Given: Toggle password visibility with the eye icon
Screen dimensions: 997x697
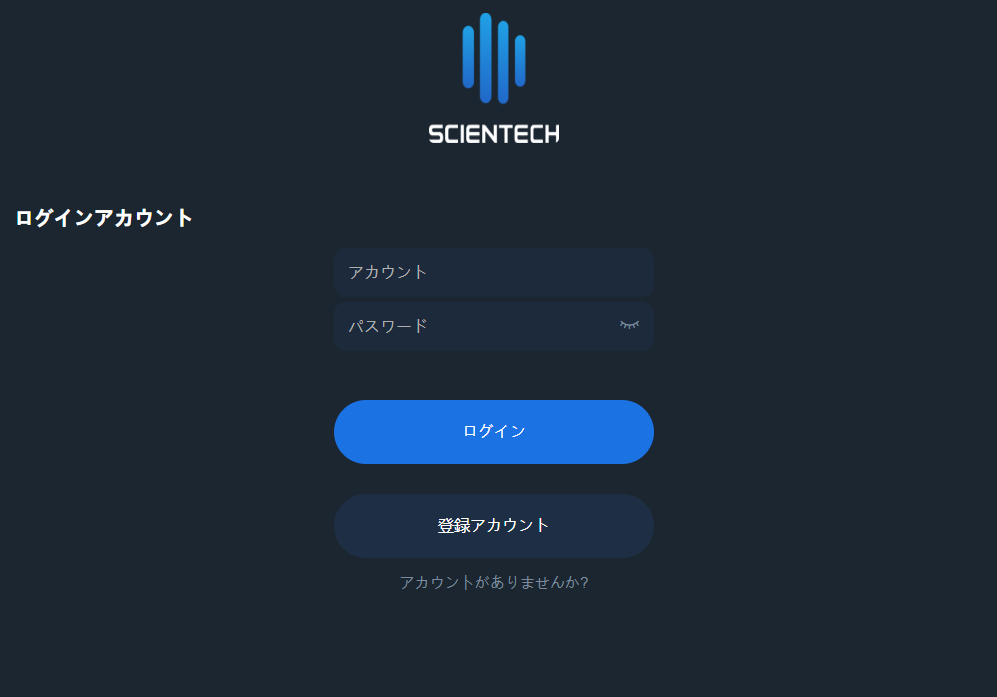Looking at the screenshot, I should [630, 325].
